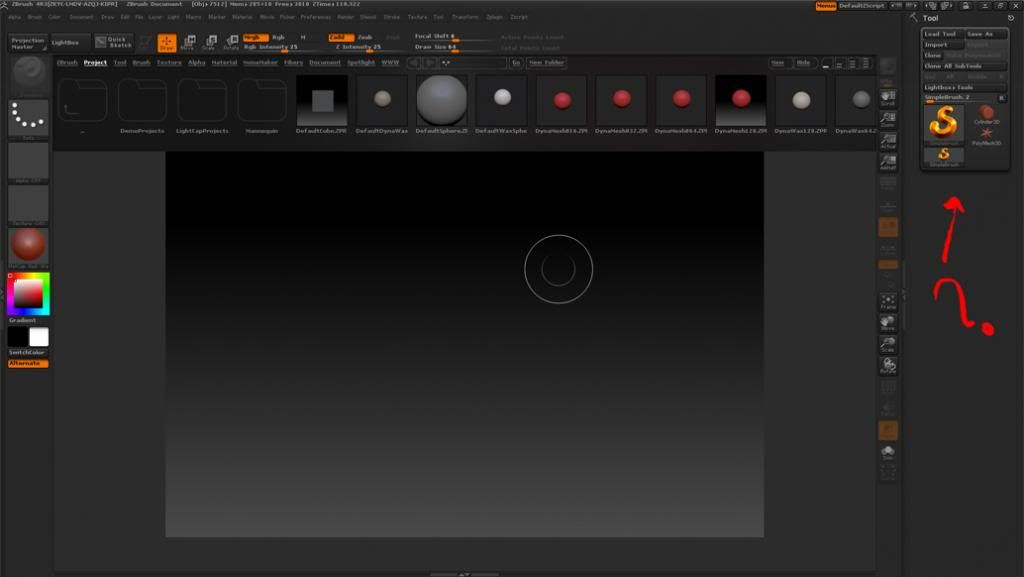Toggle the orange Menus button

pos(826,5)
